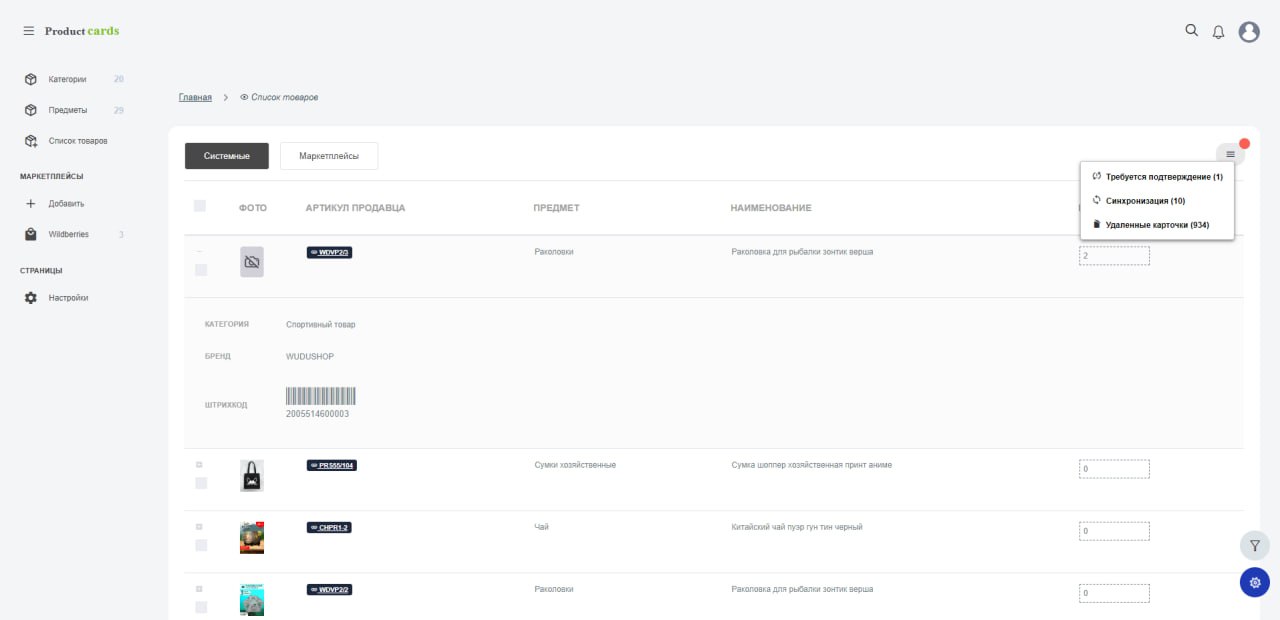Switch to the Маркетплейсы tab
The width and height of the screenshot is (1280, 620).
329,156
